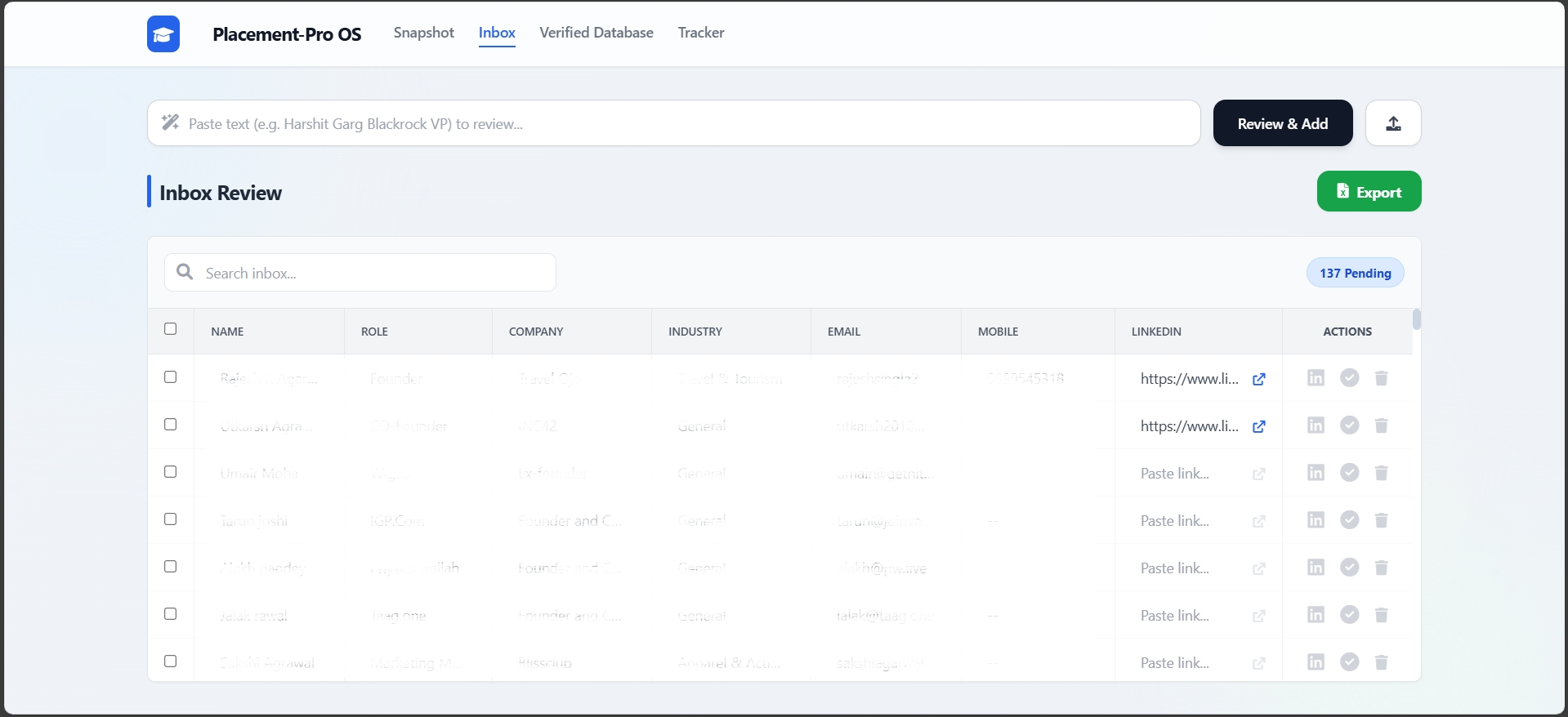Image resolution: width=1568 pixels, height=717 pixels.
Task: Select the Sakshi Agrawal row checkbox
Action: pyautogui.click(x=170, y=661)
